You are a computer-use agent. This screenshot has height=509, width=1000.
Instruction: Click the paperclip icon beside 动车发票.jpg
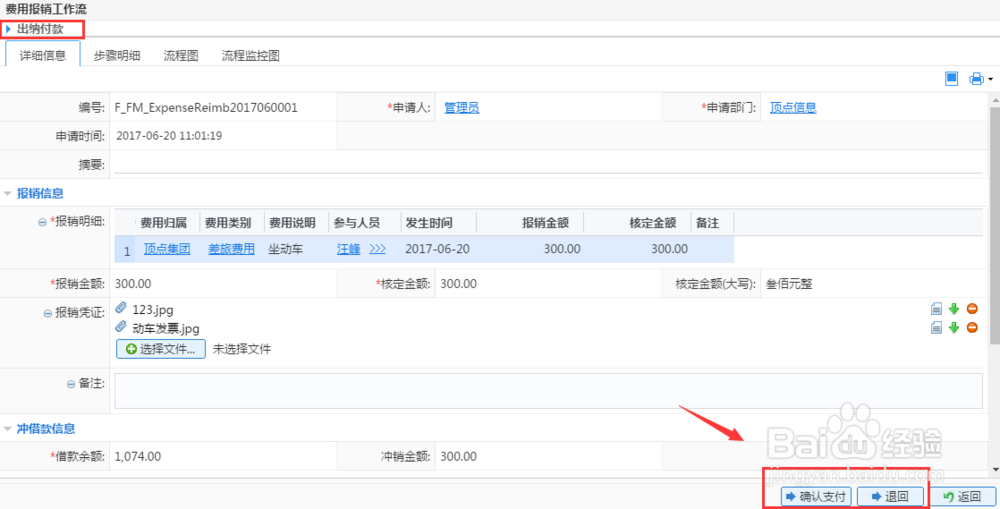pyautogui.click(x=121, y=327)
